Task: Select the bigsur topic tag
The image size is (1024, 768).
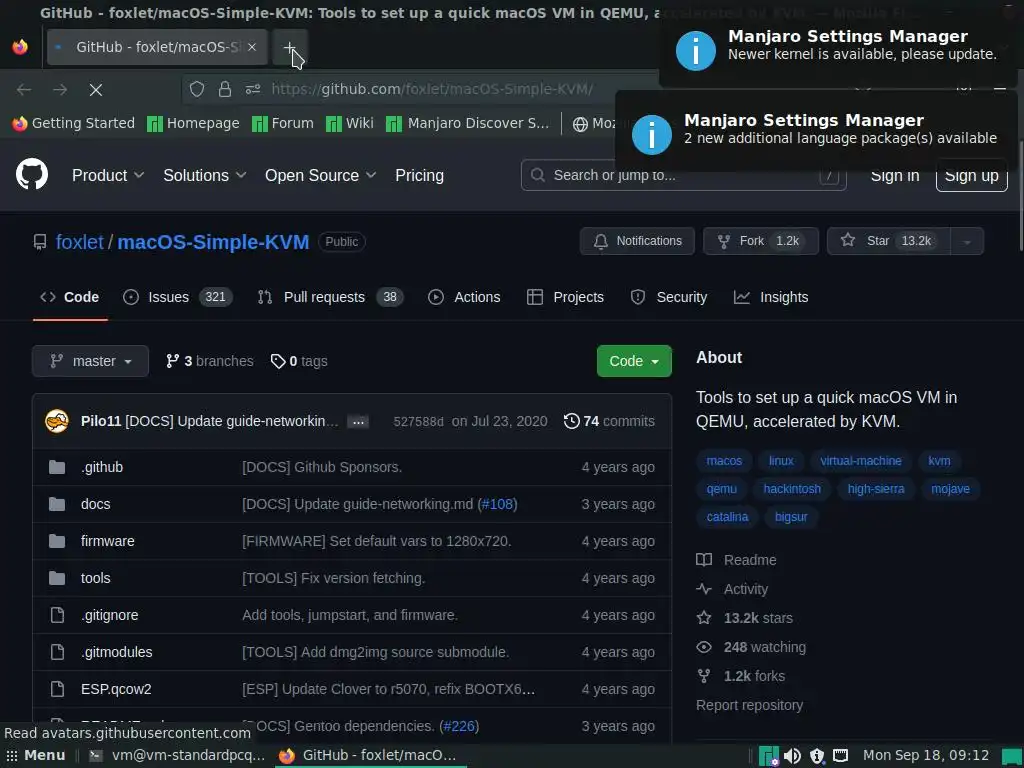Action: [791, 517]
